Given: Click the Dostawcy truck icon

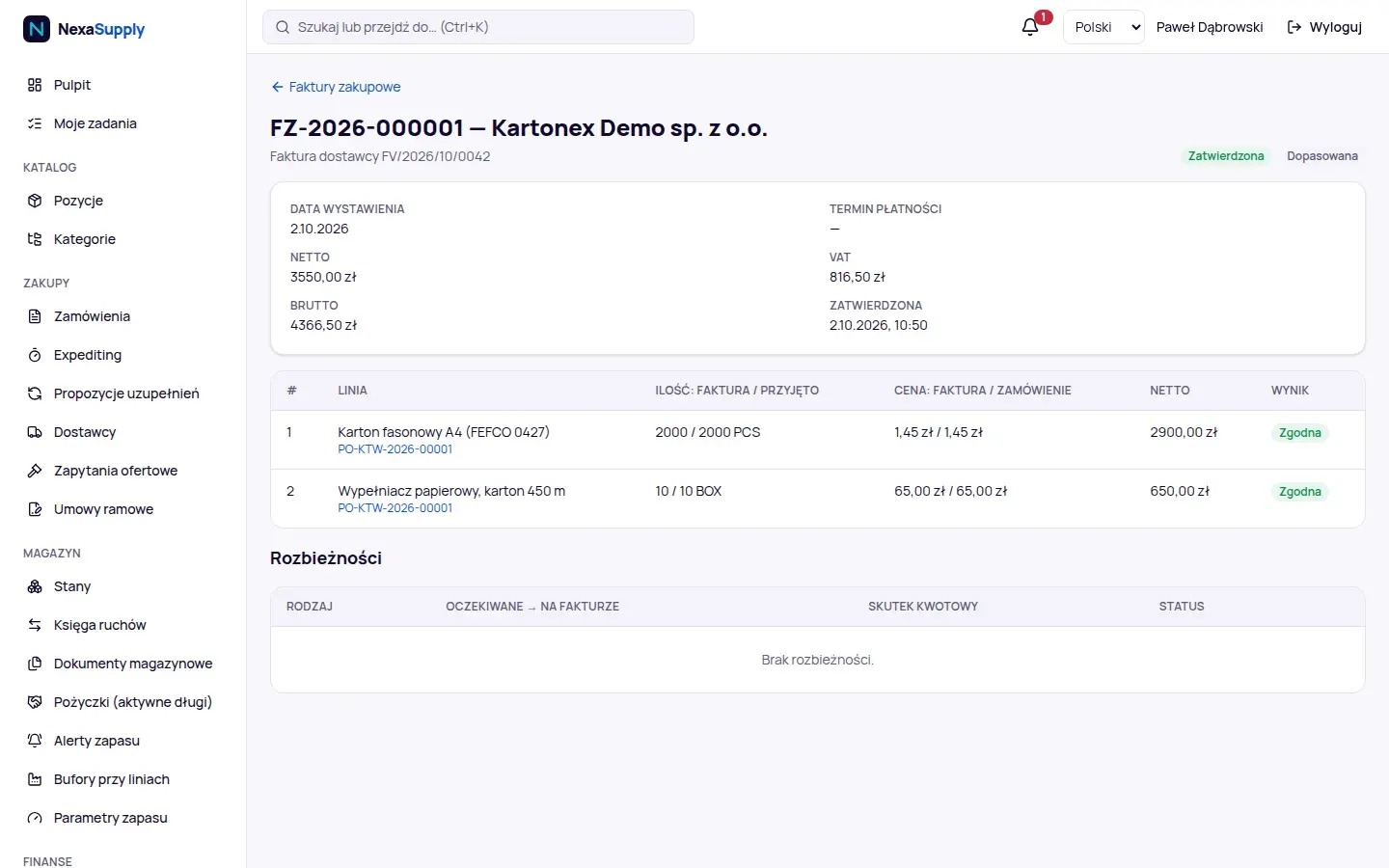Looking at the screenshot, I should point(35,432).
